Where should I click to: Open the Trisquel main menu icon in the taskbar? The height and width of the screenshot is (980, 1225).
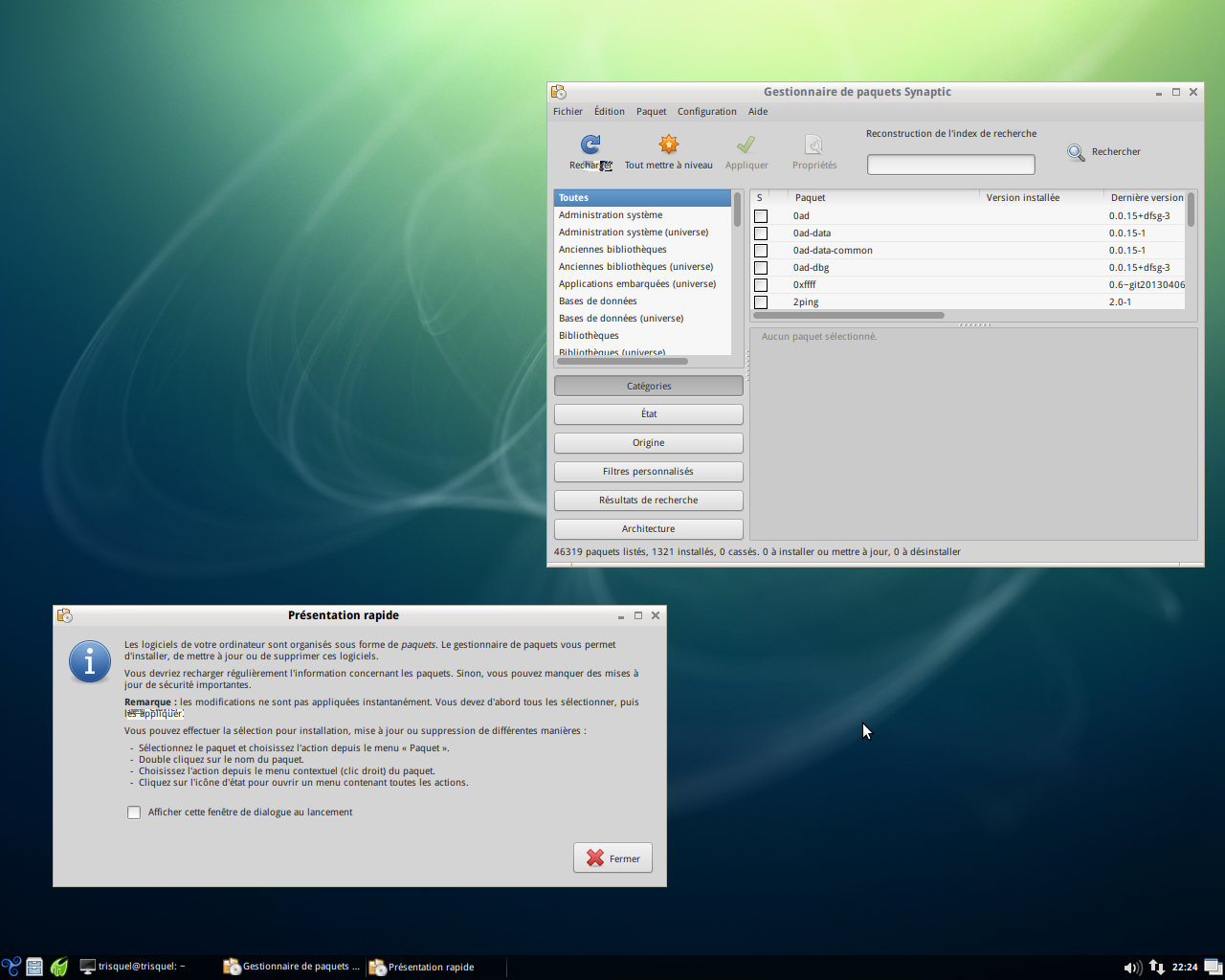[11, 967]
